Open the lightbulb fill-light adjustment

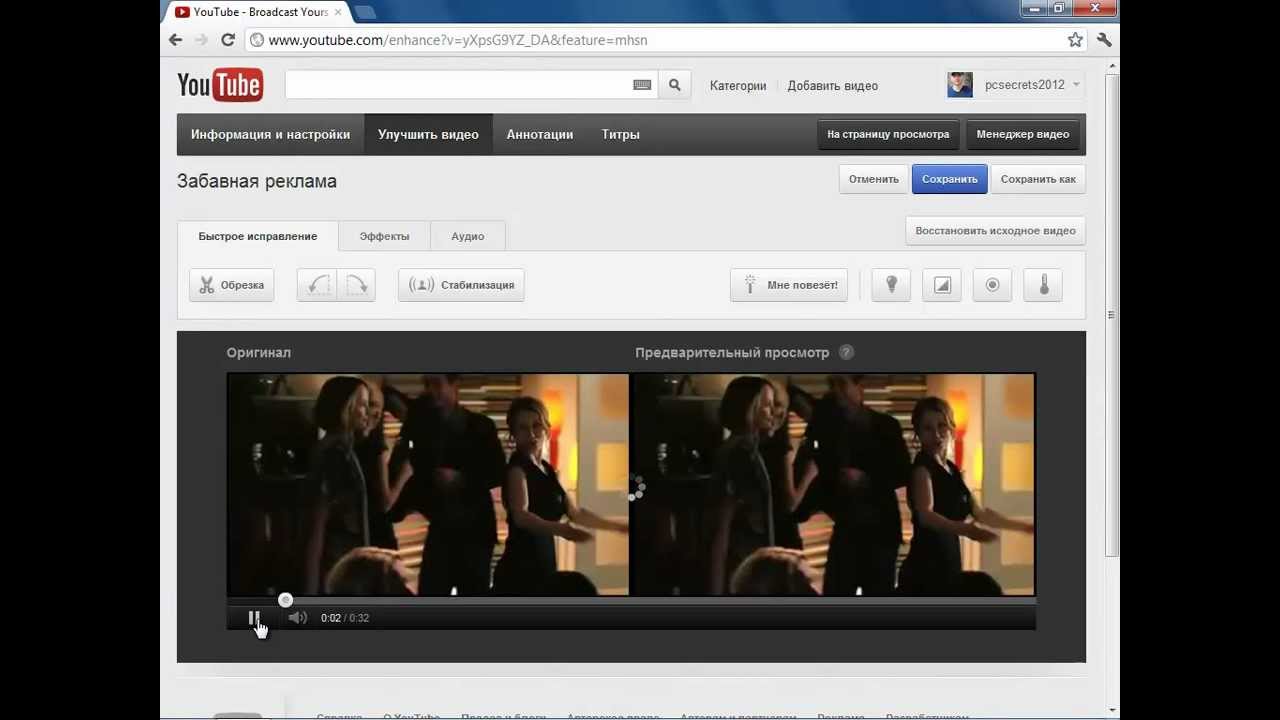891,285
